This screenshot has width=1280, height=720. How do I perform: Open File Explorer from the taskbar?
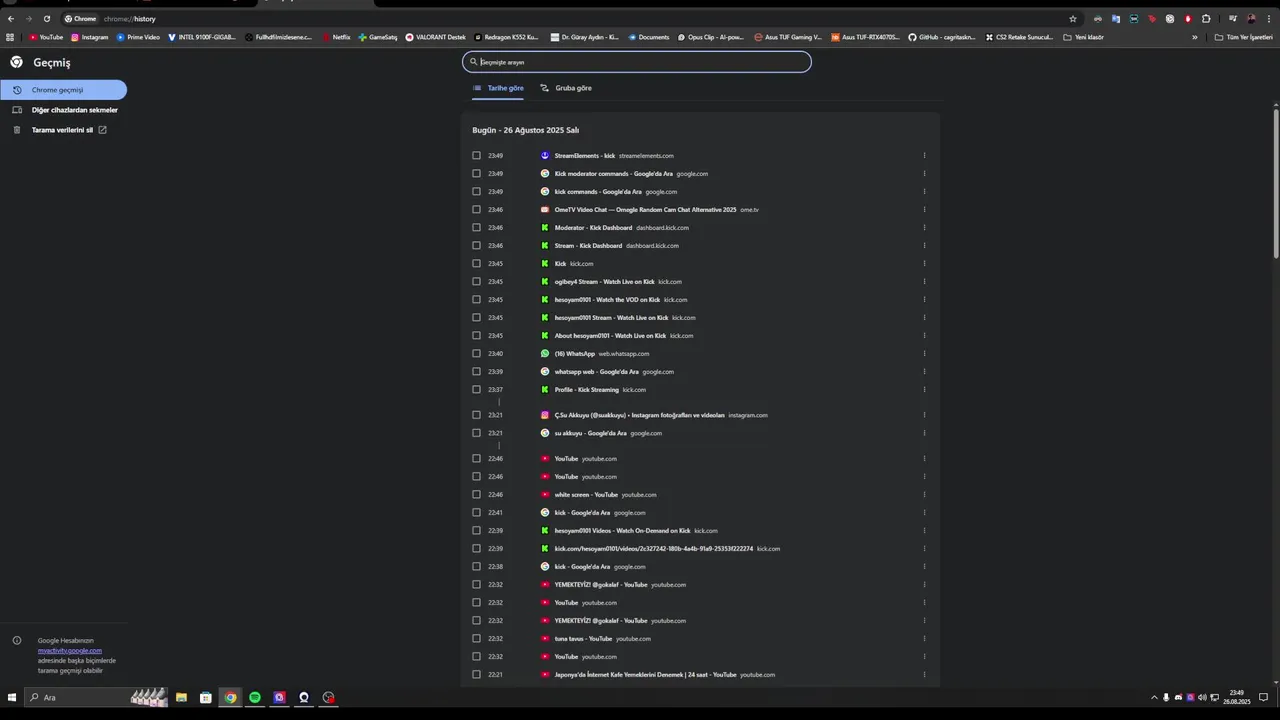click(181, 697)
